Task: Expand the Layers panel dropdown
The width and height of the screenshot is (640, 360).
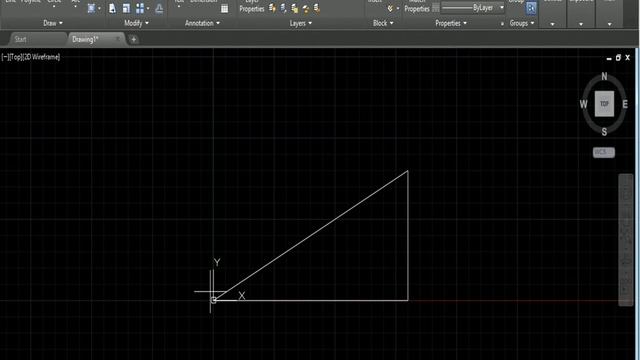Action: pos(301,23)
